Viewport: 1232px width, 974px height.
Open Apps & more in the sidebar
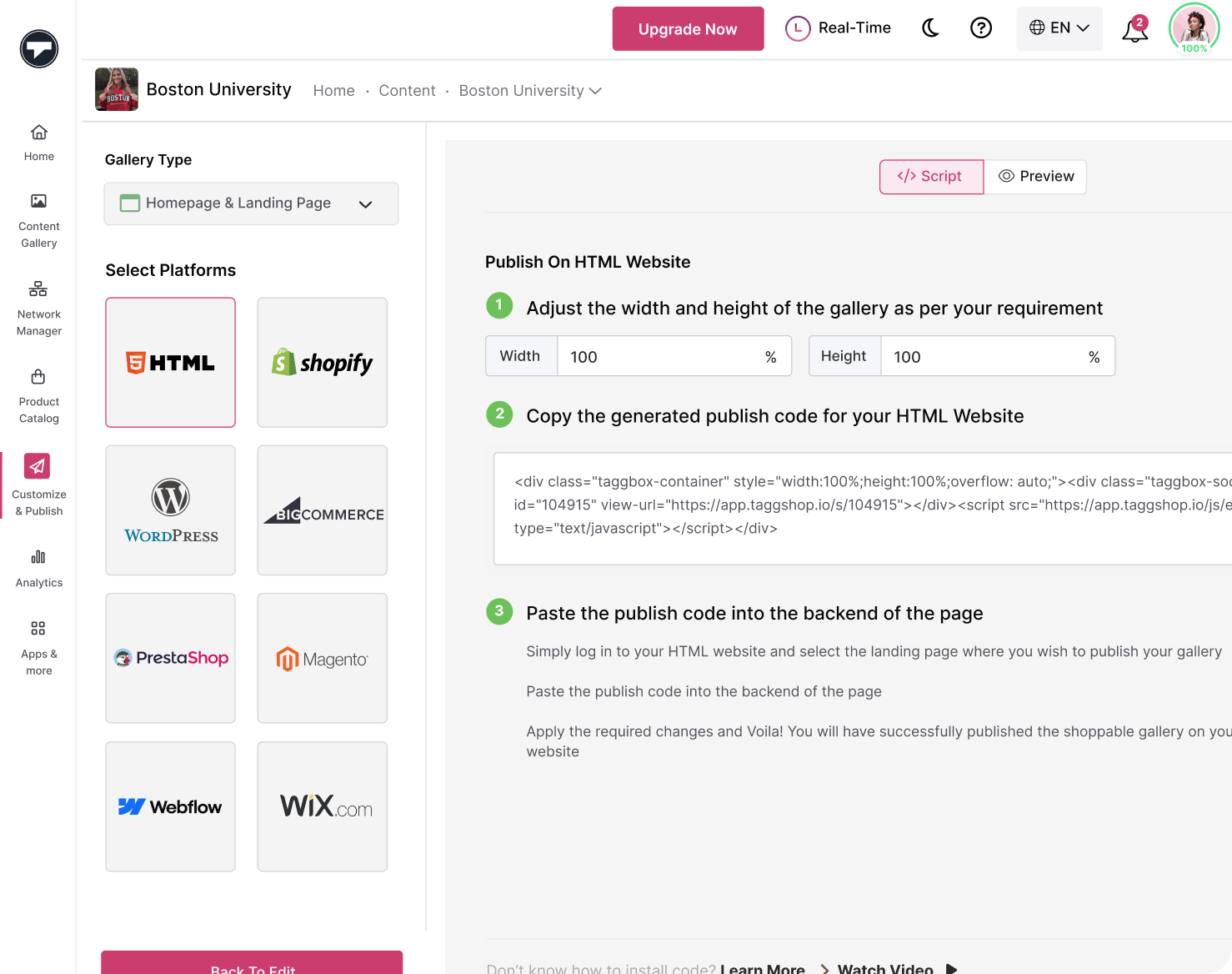coord(39,648)
